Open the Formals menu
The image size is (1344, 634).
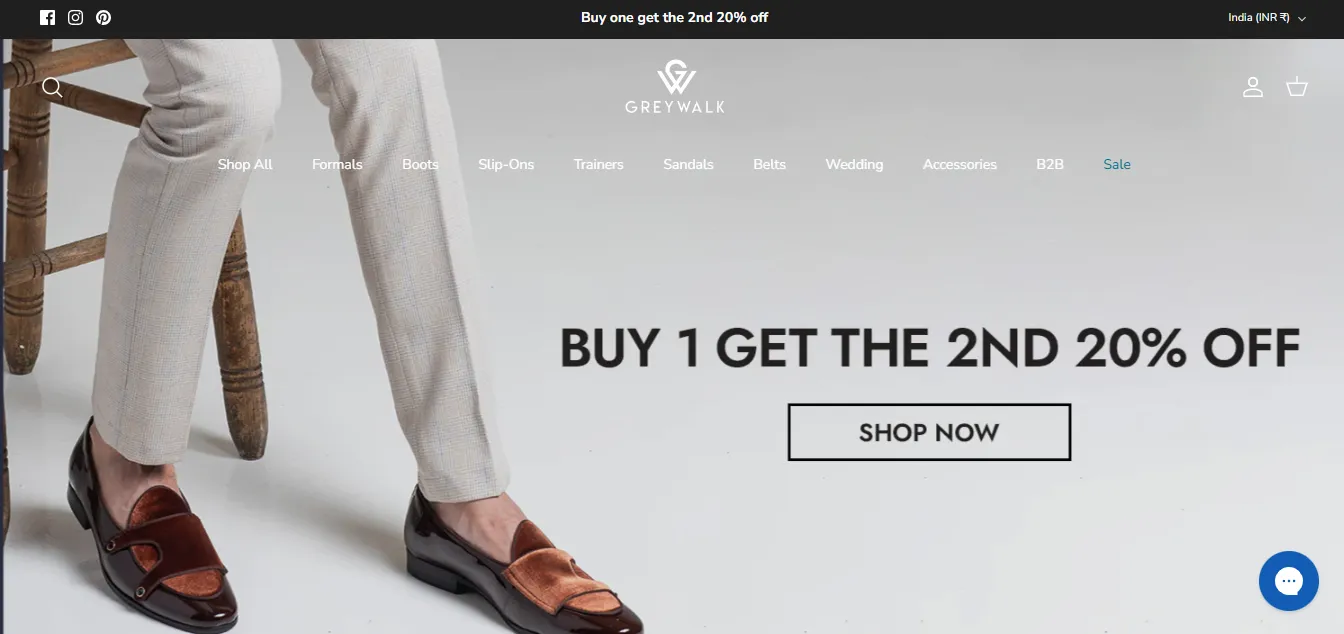[337, 164]
